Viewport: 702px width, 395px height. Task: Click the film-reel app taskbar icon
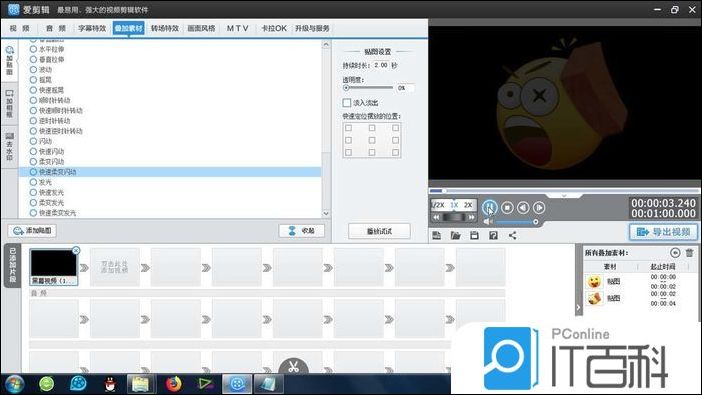(x=78, y=384)
